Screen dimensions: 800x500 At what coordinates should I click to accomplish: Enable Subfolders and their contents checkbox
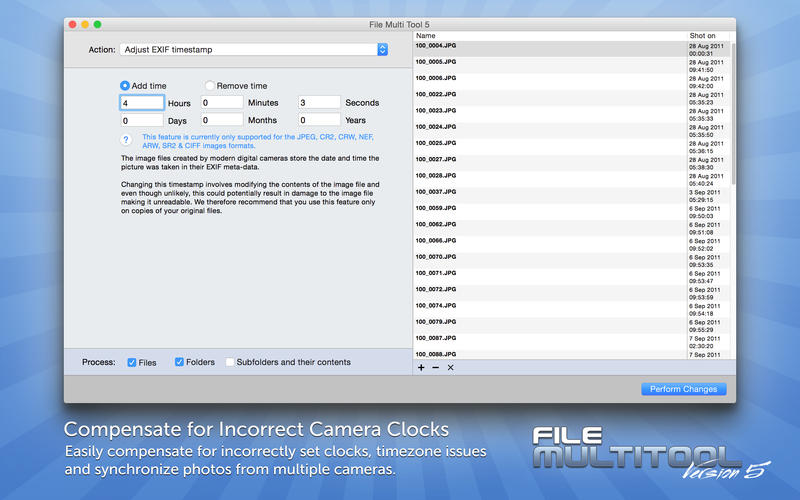230,362
